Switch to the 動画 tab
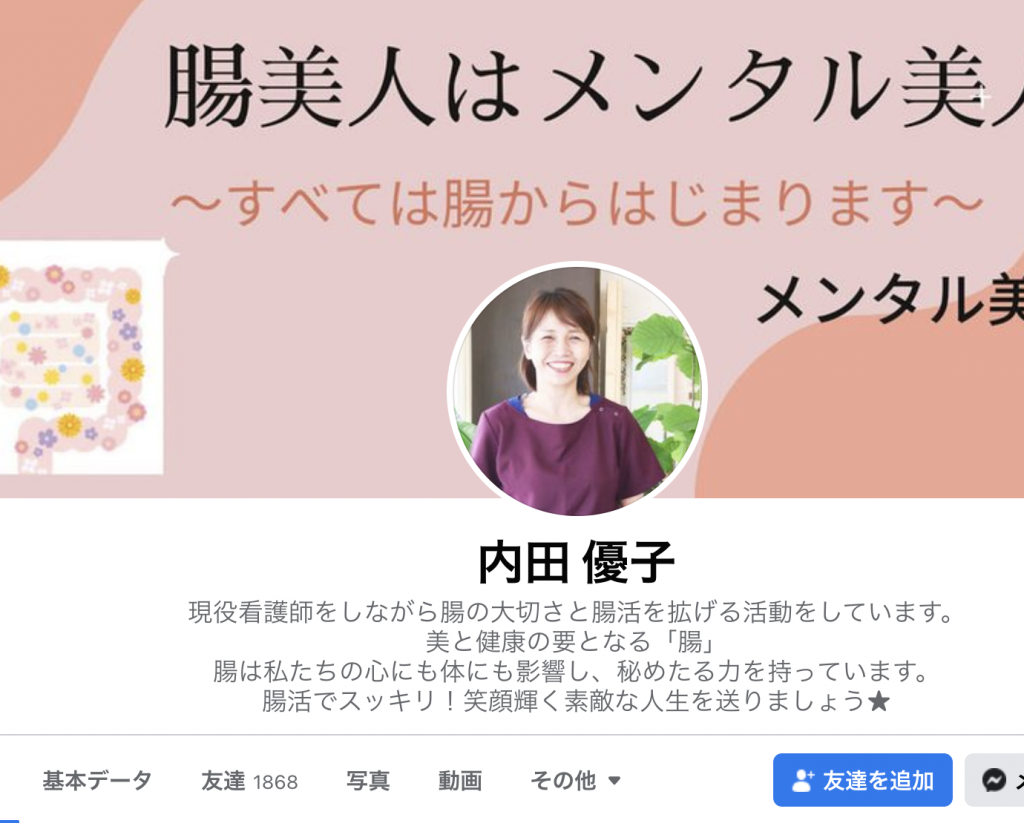 tap(460, 781)
